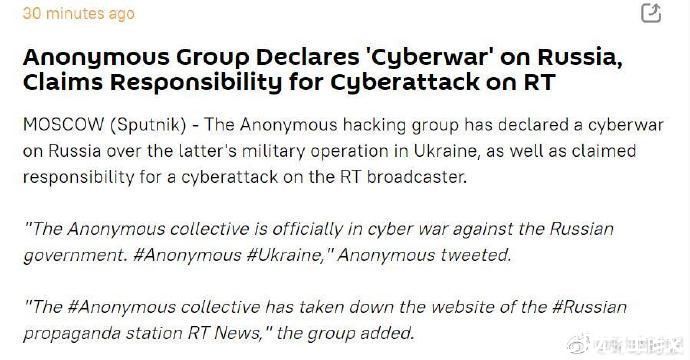Open the #Anonymous hashtag before #Ukraine
Viewport: 690px width, 360px height.
pos(187,255)
